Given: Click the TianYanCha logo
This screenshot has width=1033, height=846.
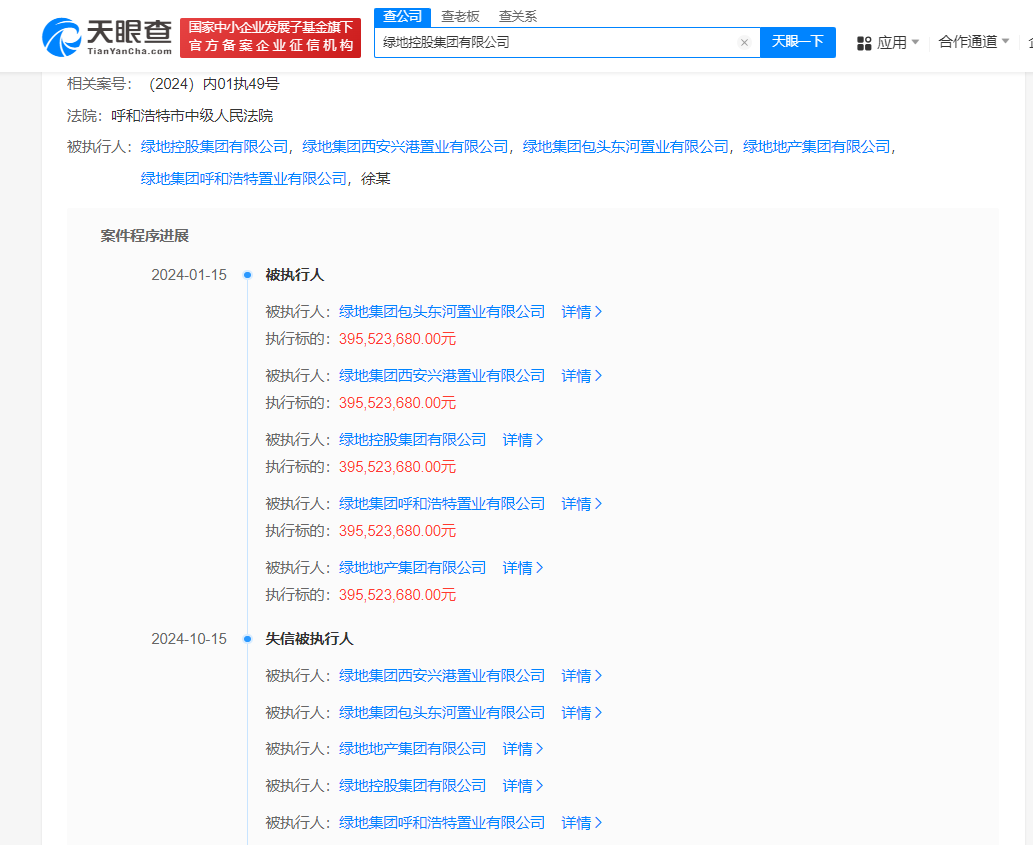Looking at the screenshot, I should (107, 38).
